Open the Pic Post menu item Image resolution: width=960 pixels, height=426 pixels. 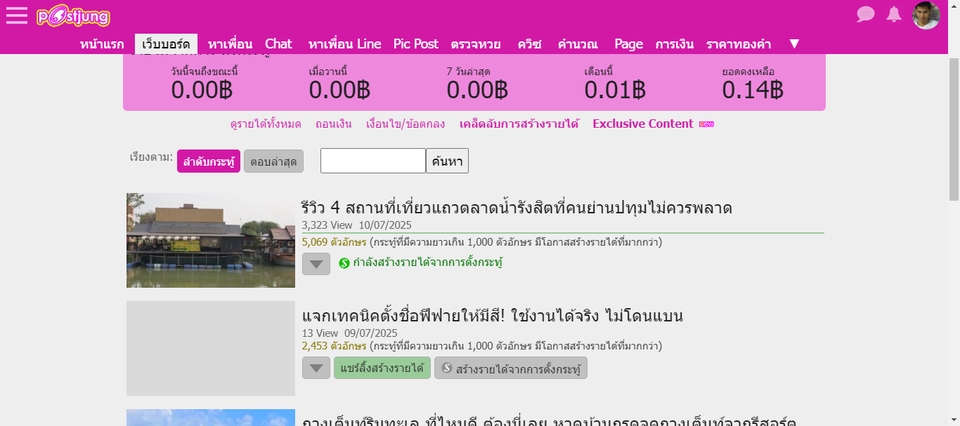pos(416,44)
